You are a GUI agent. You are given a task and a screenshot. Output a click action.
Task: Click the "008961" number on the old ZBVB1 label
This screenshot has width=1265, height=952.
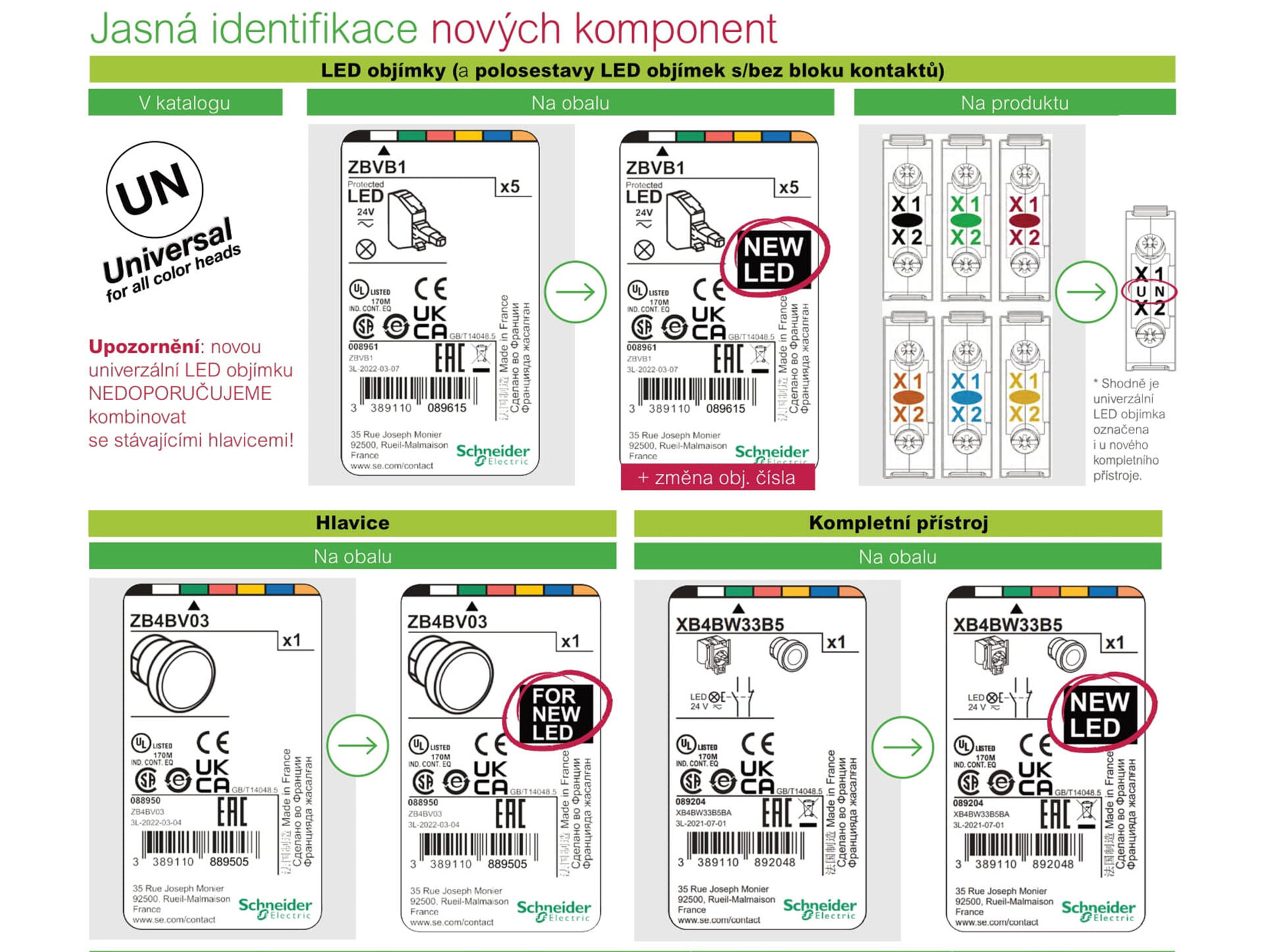point(364,347)
